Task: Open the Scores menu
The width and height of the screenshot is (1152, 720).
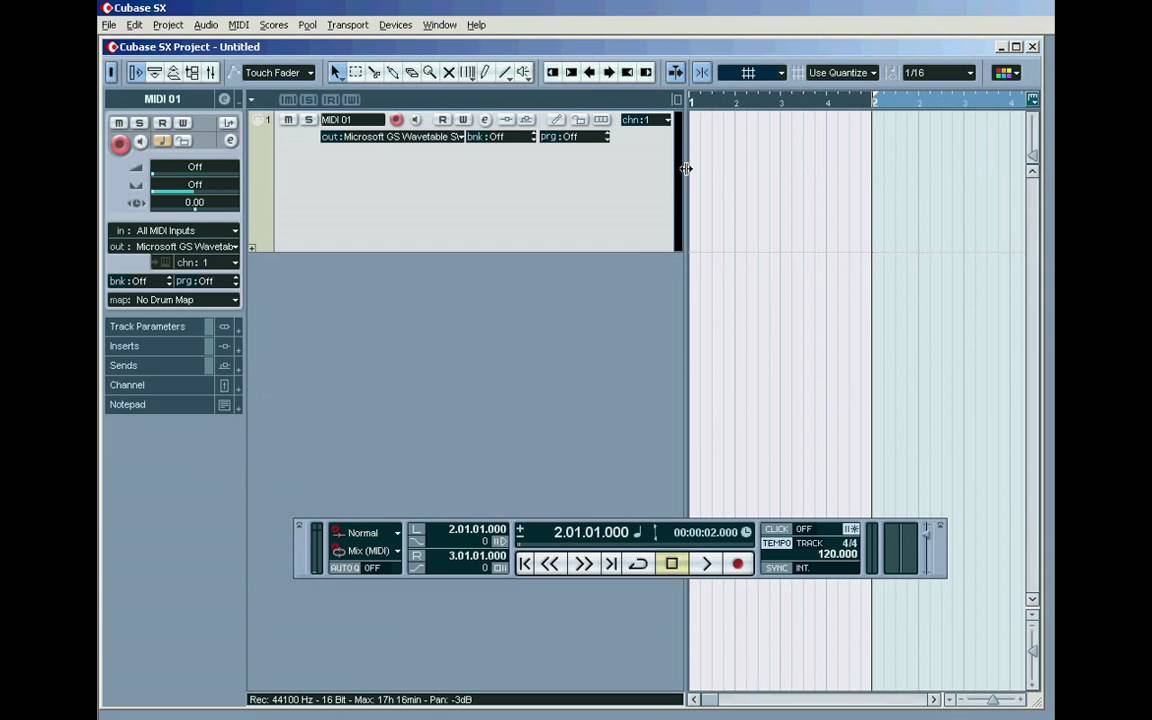Action: pyautogui.click(x=273, y=25)
